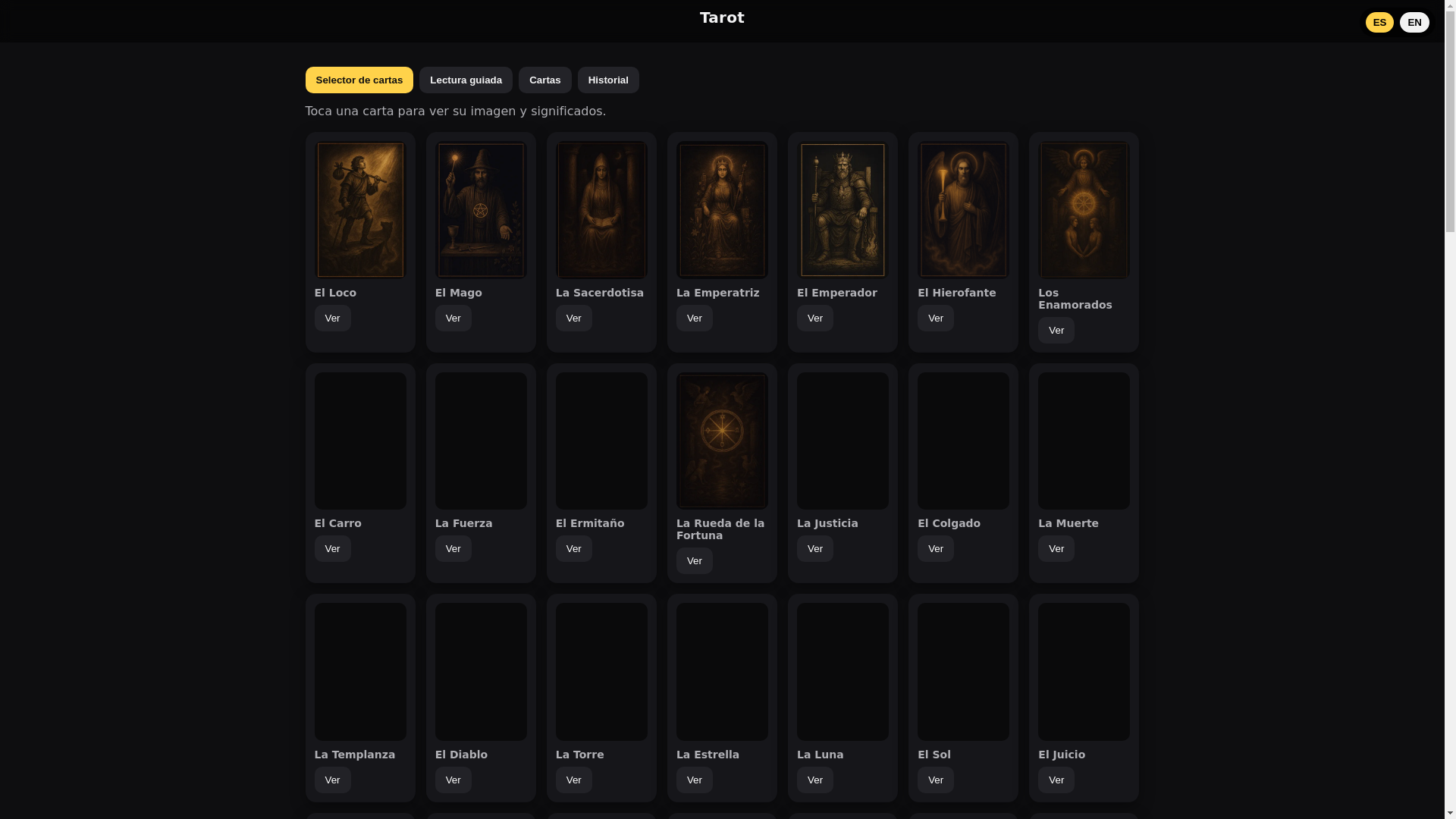Open the Cartas tab

[544, 80]
